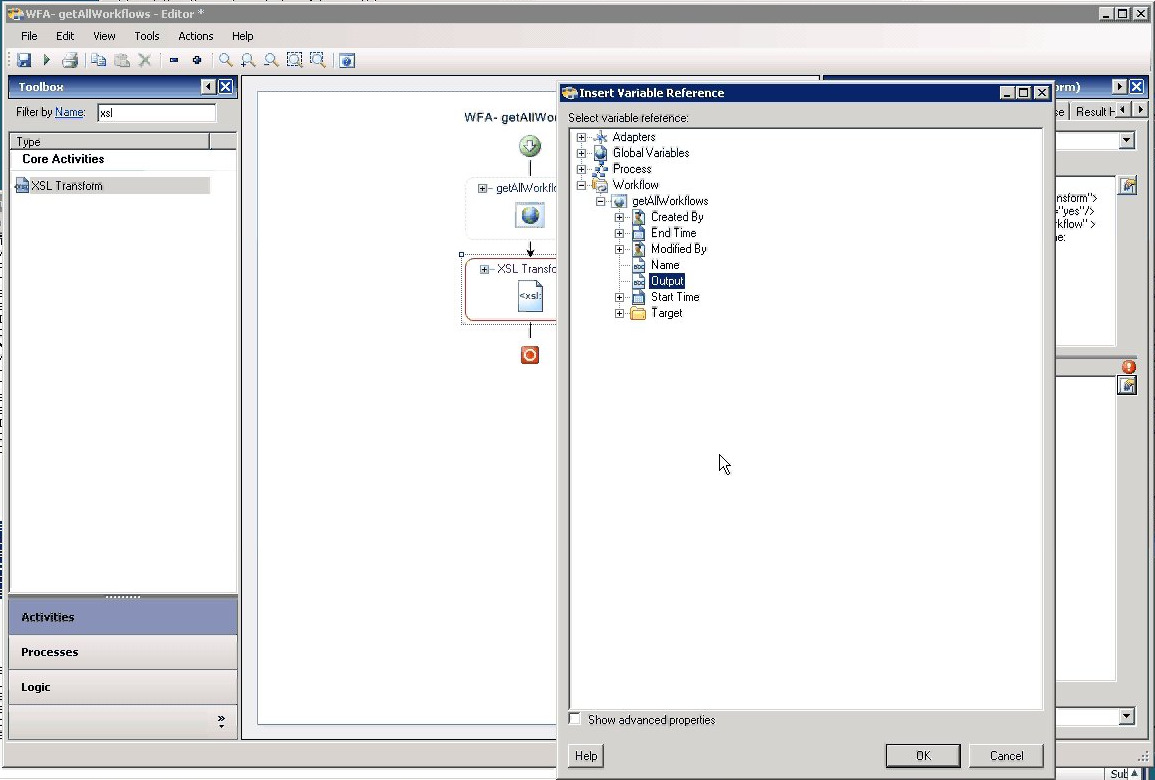Click the Type column header in Toolbox
This screenshot has width=1155, height=780.
pyautogui.click(x=110, y=141)
